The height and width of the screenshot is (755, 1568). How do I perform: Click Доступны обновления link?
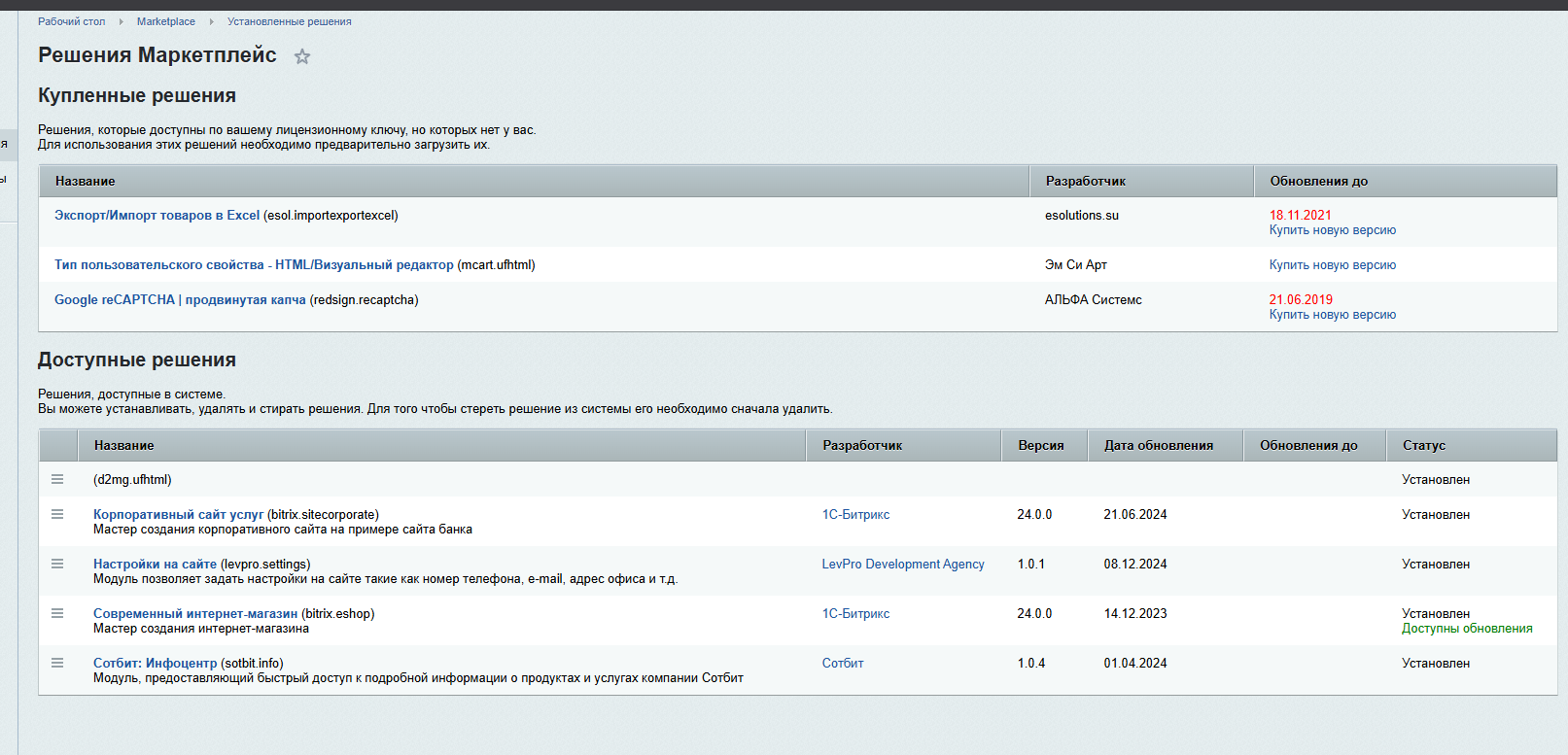click(1467, 629)
